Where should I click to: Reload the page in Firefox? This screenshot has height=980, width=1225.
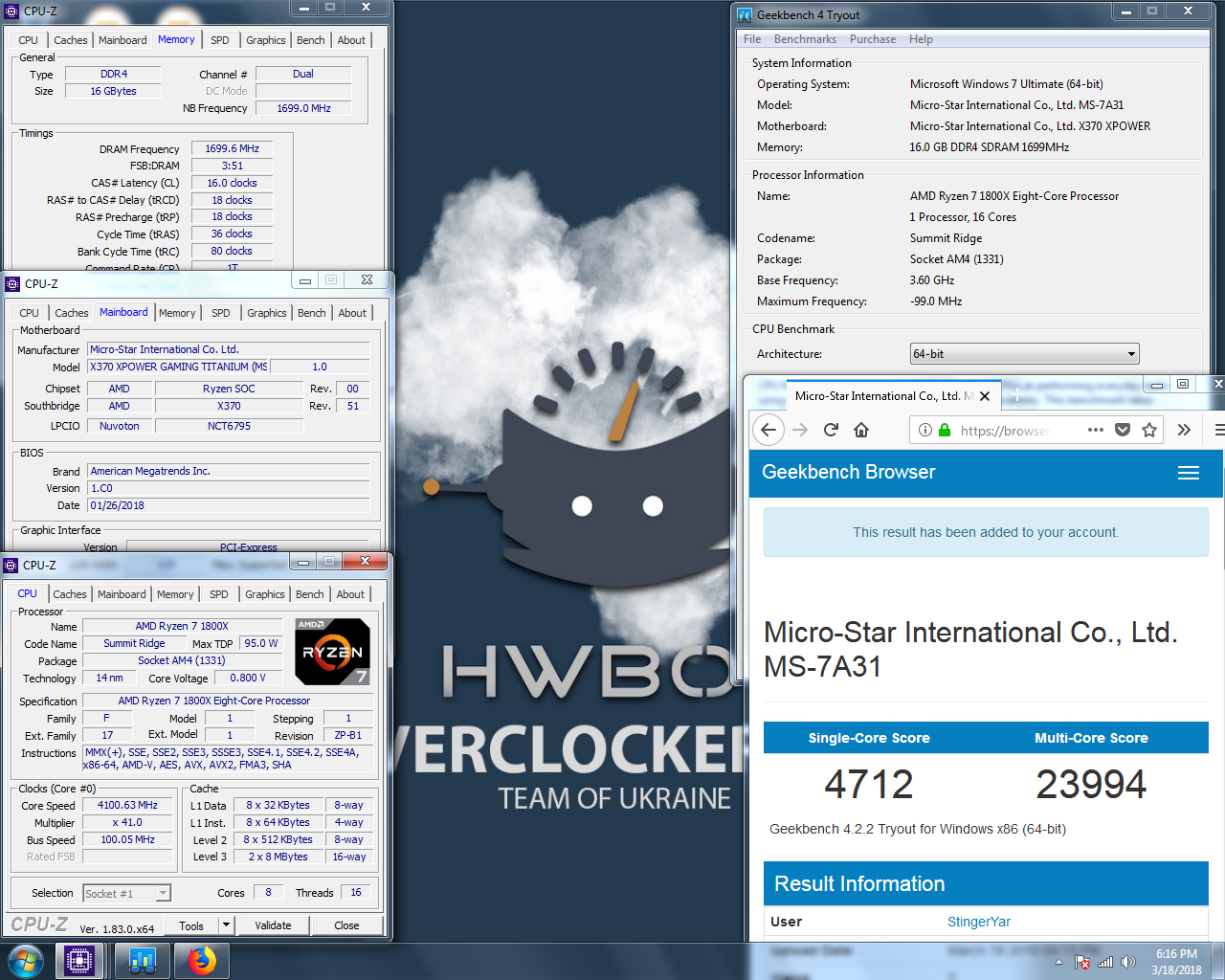point(831,430)
